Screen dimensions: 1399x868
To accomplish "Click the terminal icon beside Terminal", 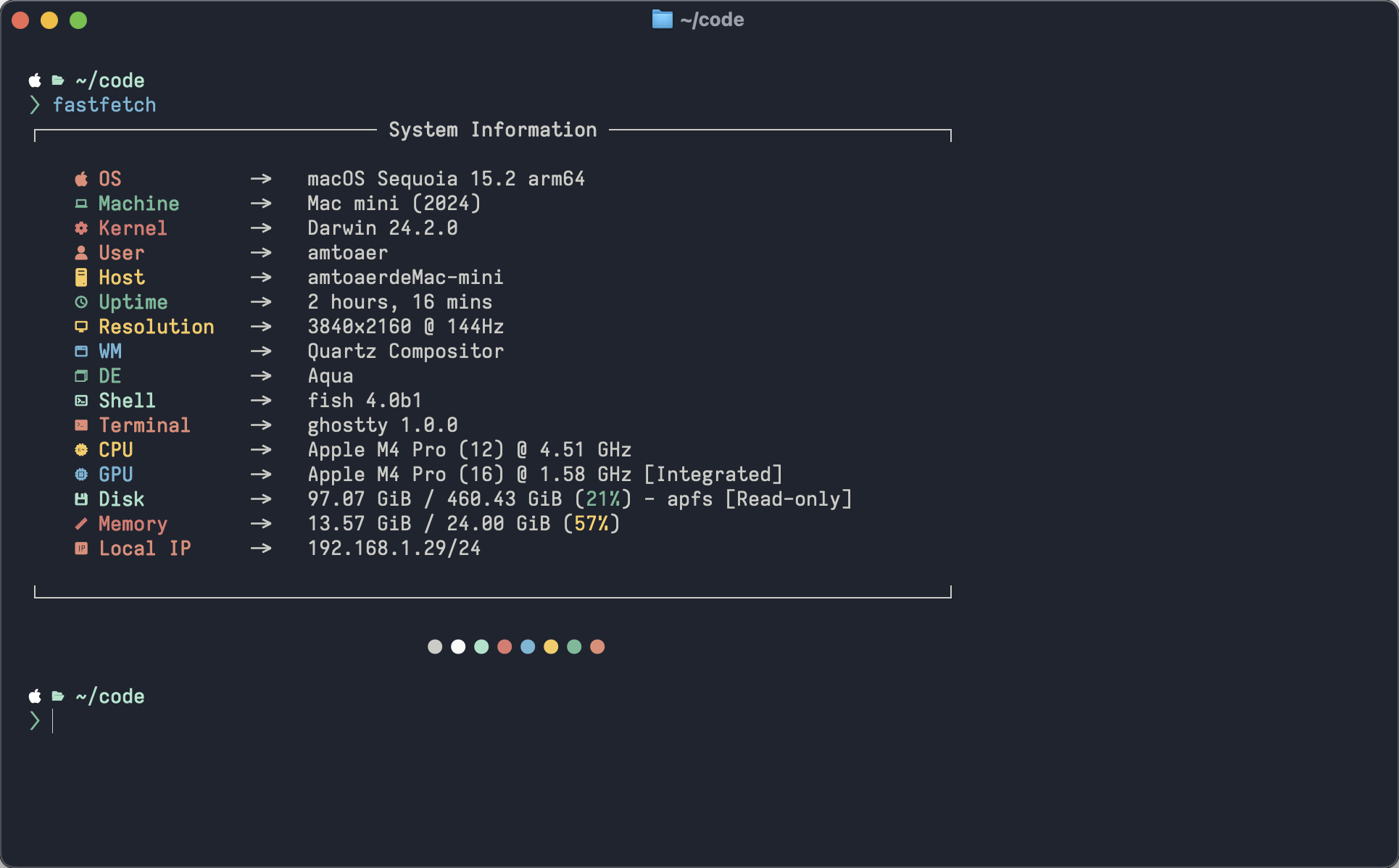I will pos(81,425).
